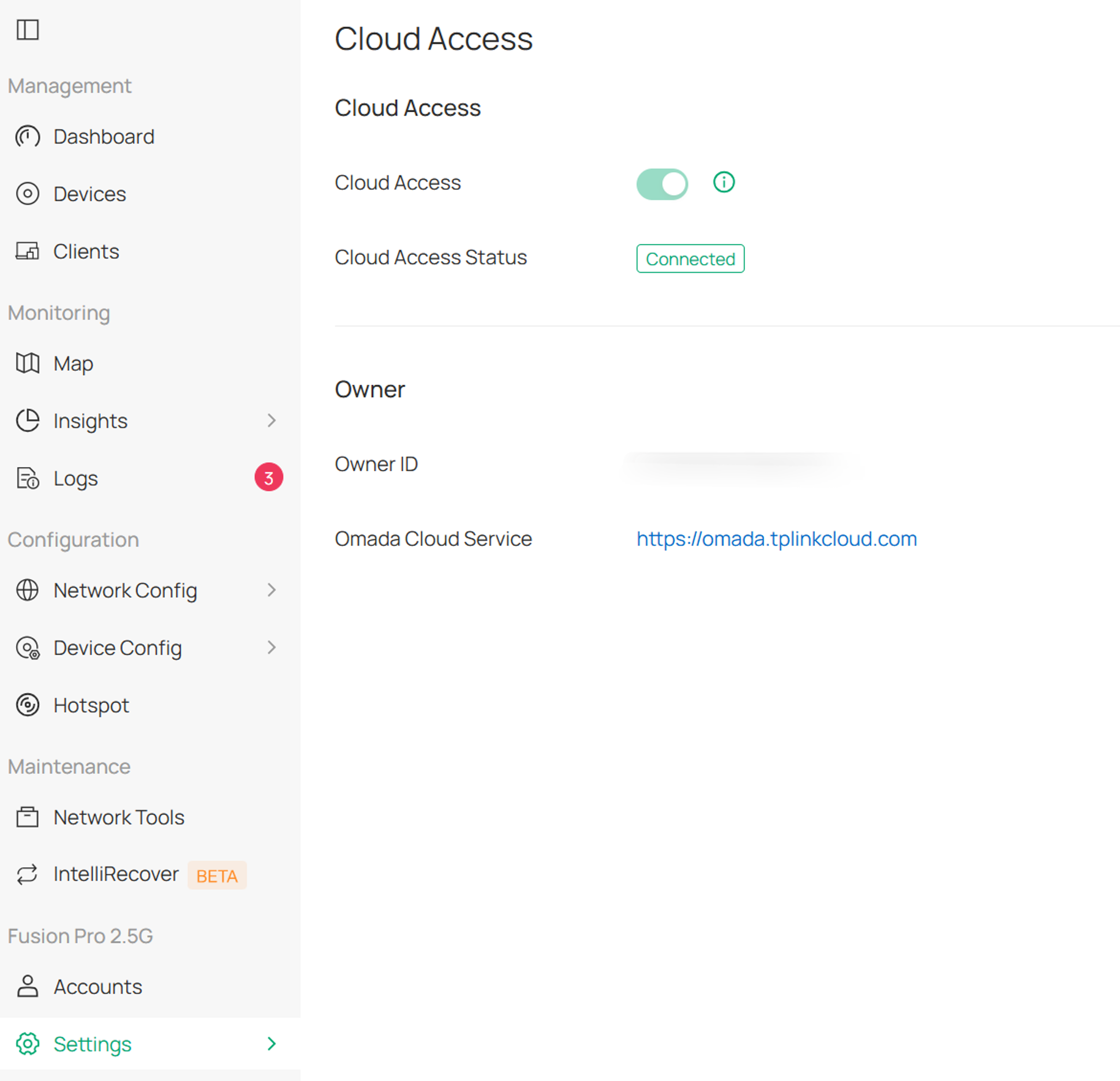
Task: Click the Dashboard gauge icon
Action: coord(28,136)
